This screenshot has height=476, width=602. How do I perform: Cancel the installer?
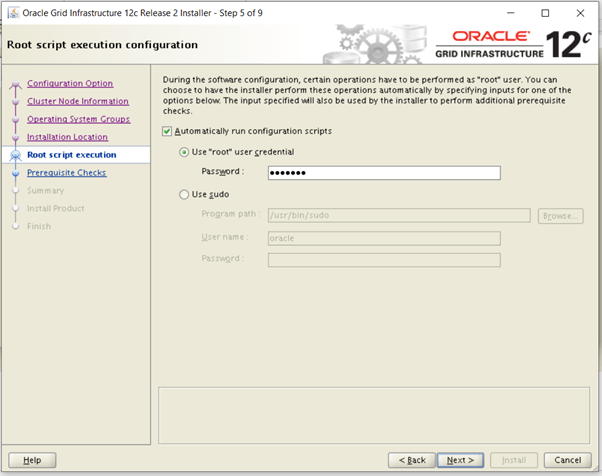point(567,460)
